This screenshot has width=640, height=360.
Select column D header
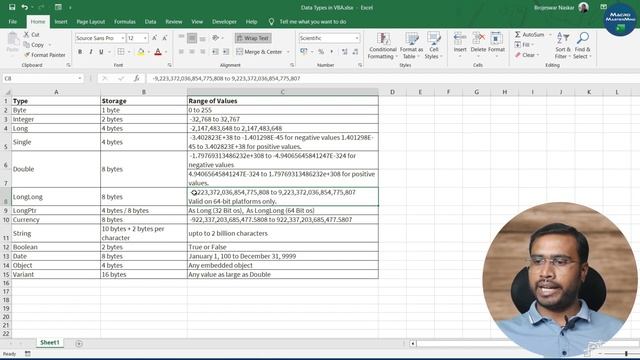point(392,92)
